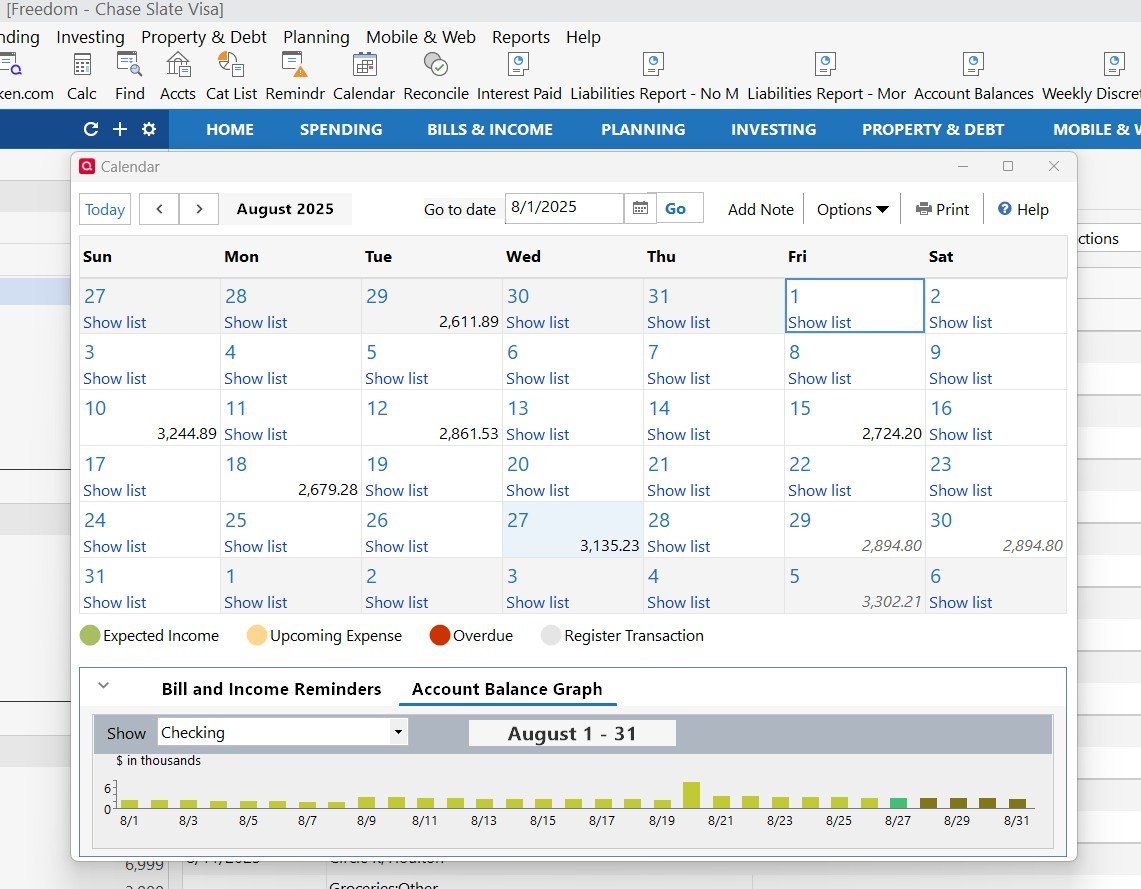
Task: Click the tall 8/20 balance bar
Action: (x=691, y=795)
